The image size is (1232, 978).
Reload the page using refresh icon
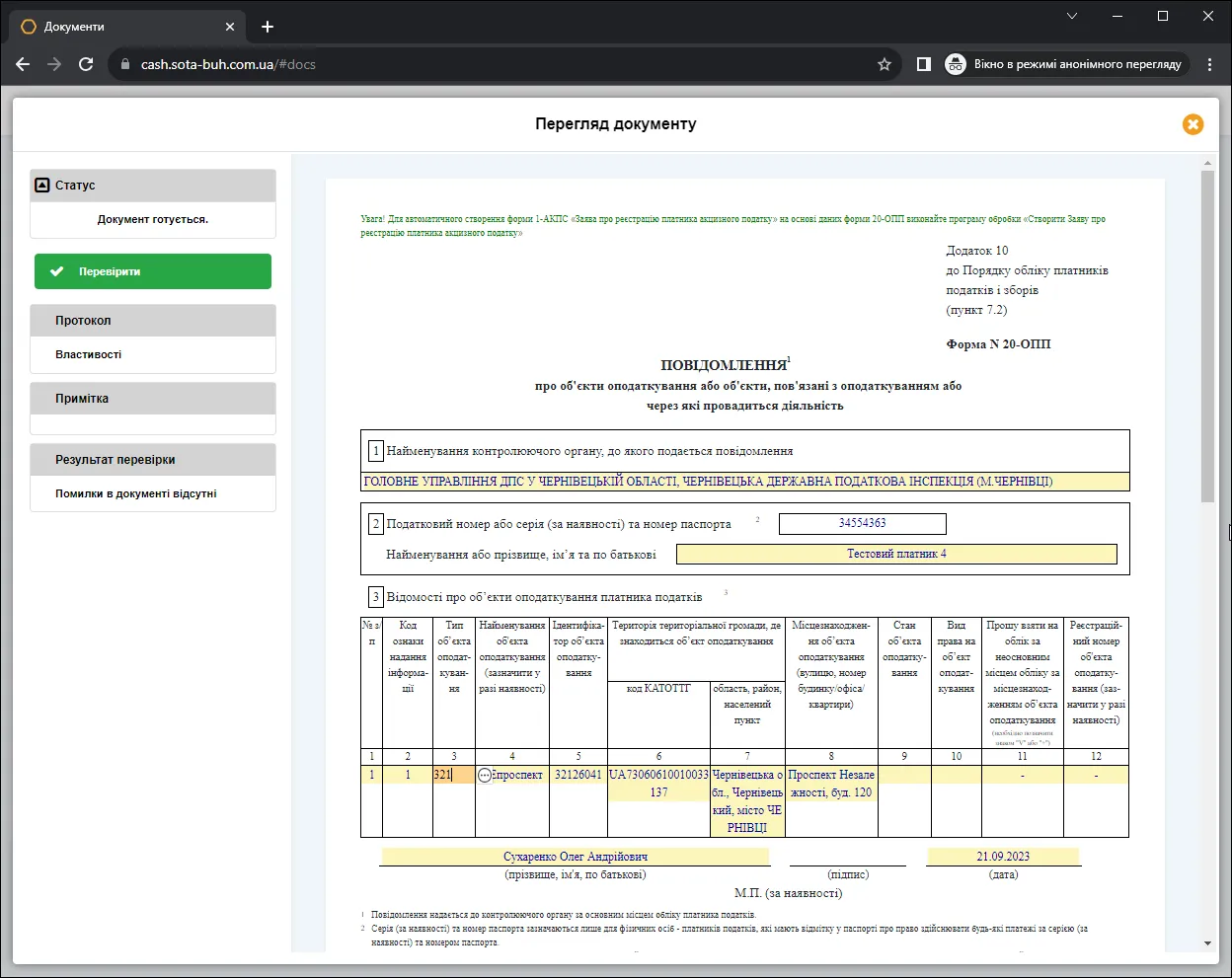[x=86, y=64]
